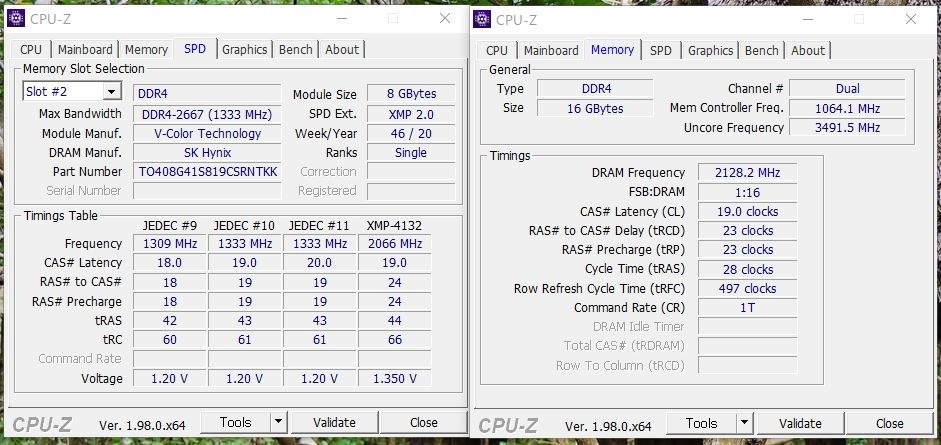Image resolution: width=941 pixels, height=445 pixels.
Task: Click the 1309 MHz JEDEC #9 frequency cell
Action: (170, 243)
